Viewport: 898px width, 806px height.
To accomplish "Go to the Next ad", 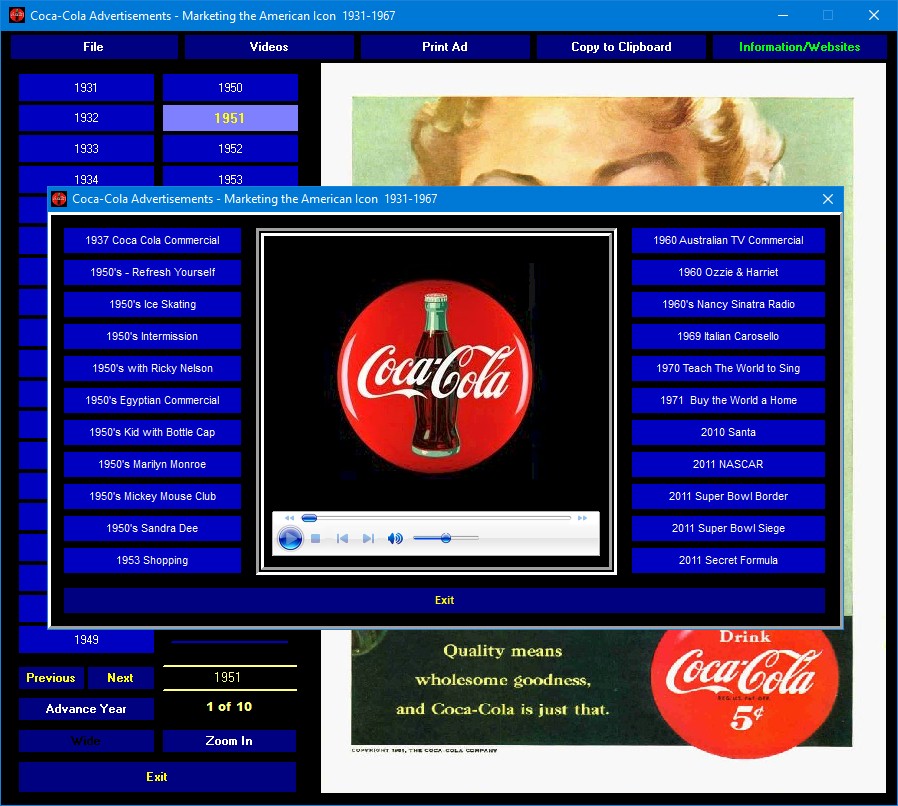I will (120, 678).
